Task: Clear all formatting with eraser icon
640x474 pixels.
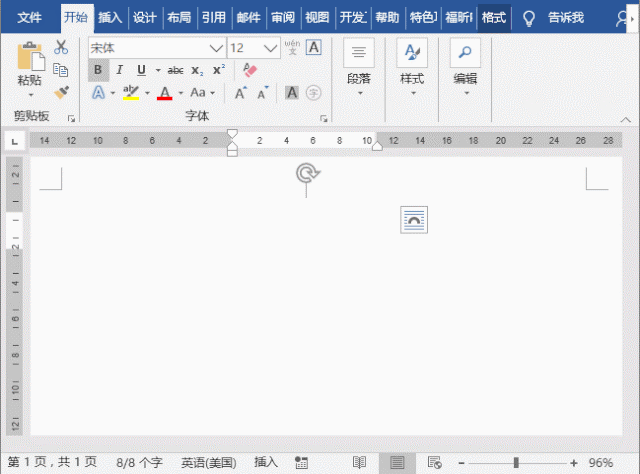Action: (249, 70)
